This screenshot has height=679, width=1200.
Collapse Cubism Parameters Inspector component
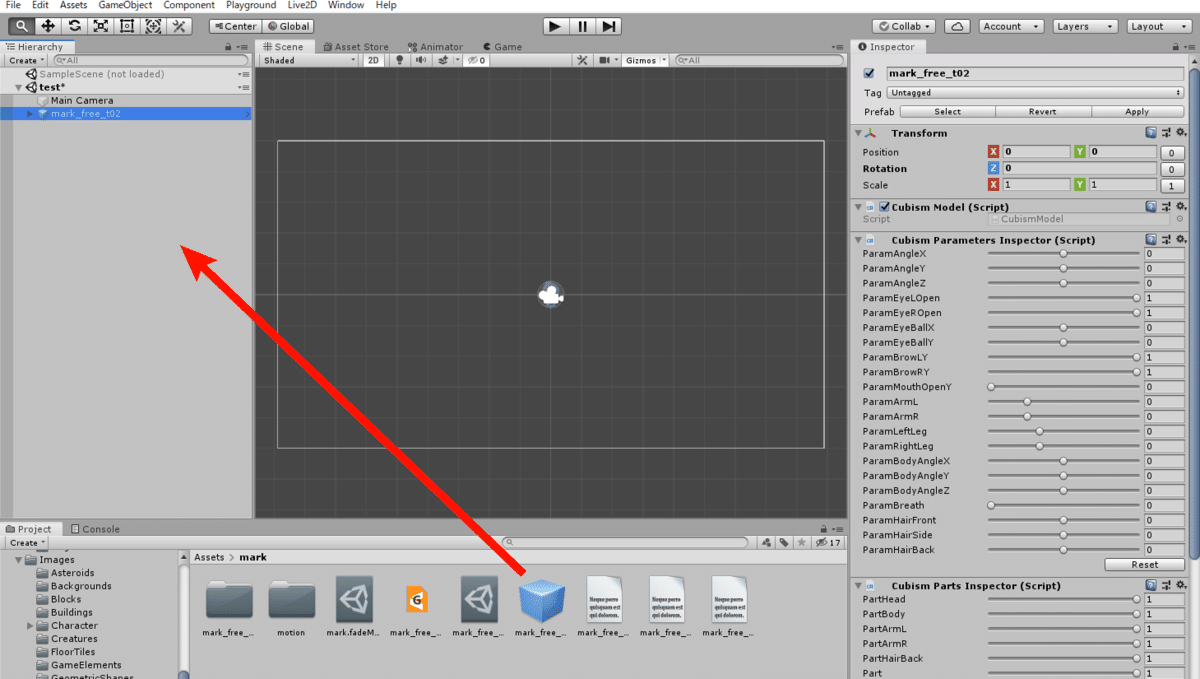[x=858, y=240]
